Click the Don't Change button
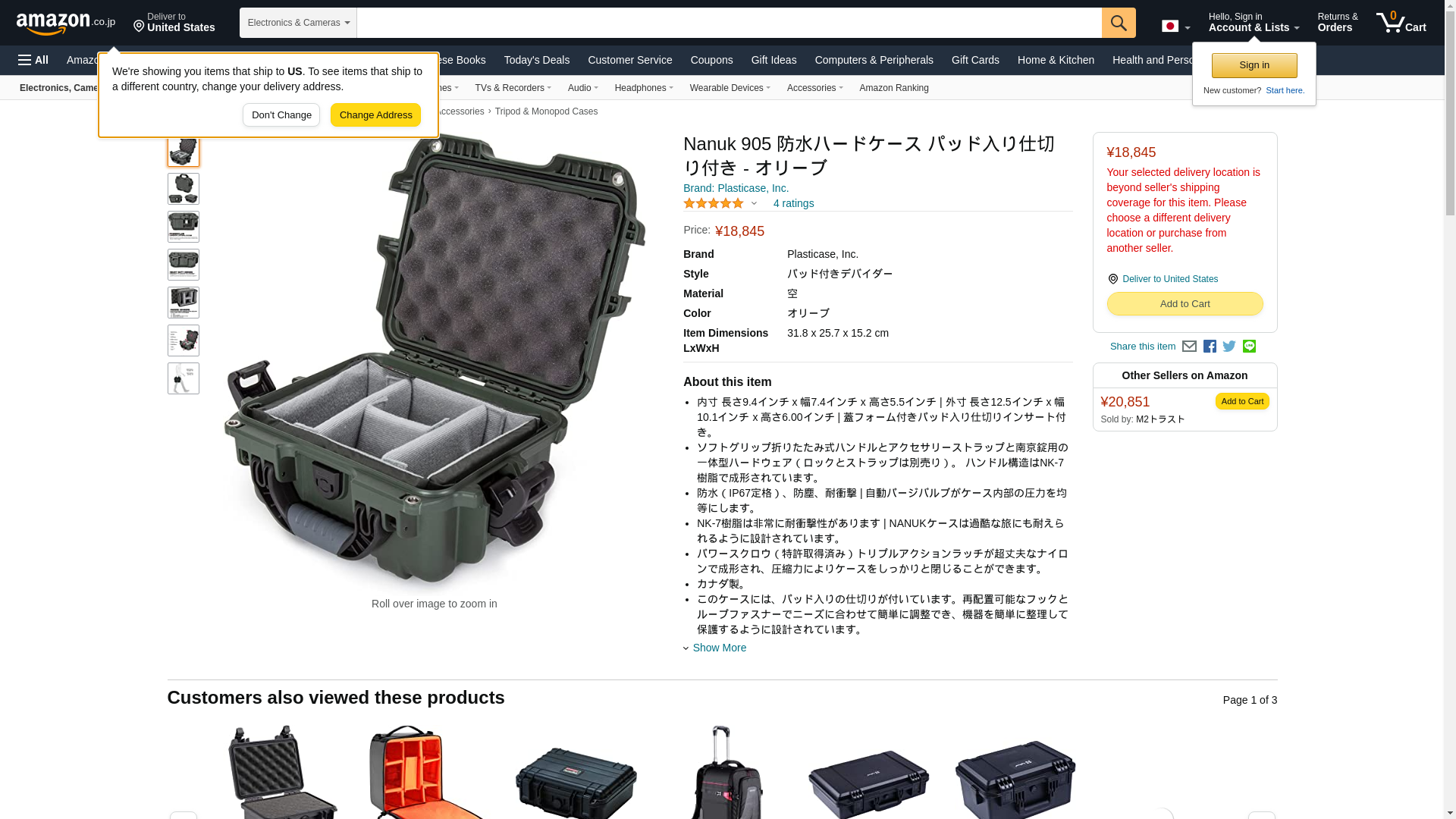 281,115
